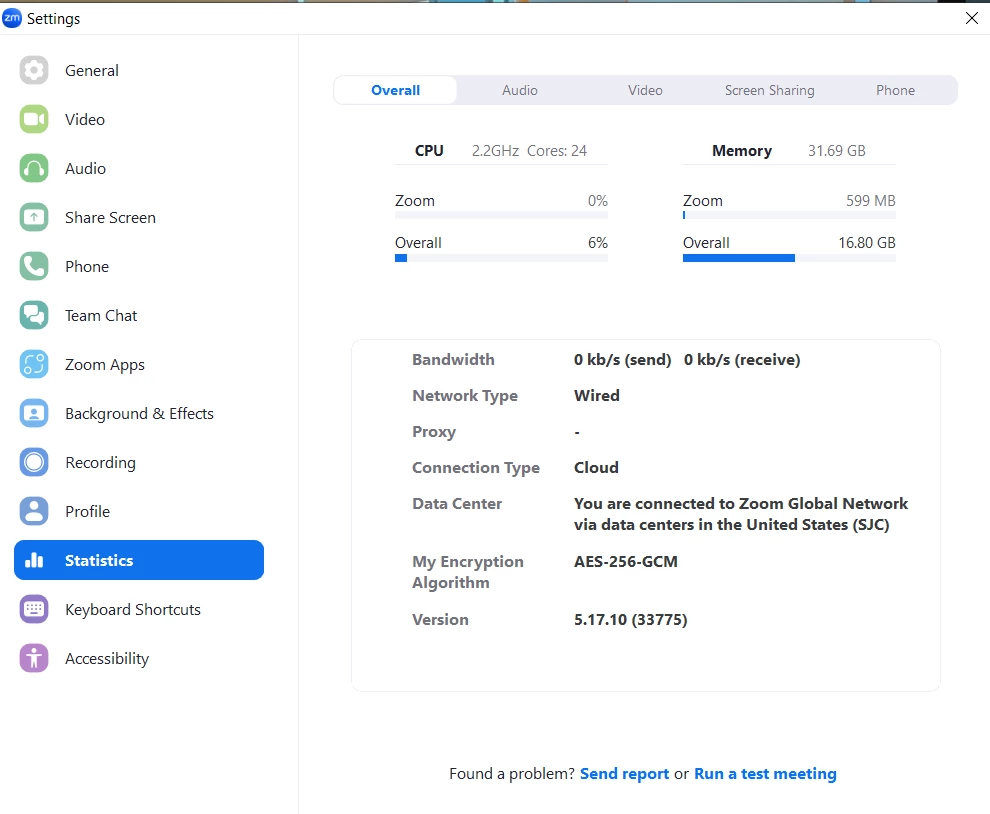The width and height of the screenshot is (990, 814).
Task: Click the Share Screen arrow icon
Action: click(34, 217)
